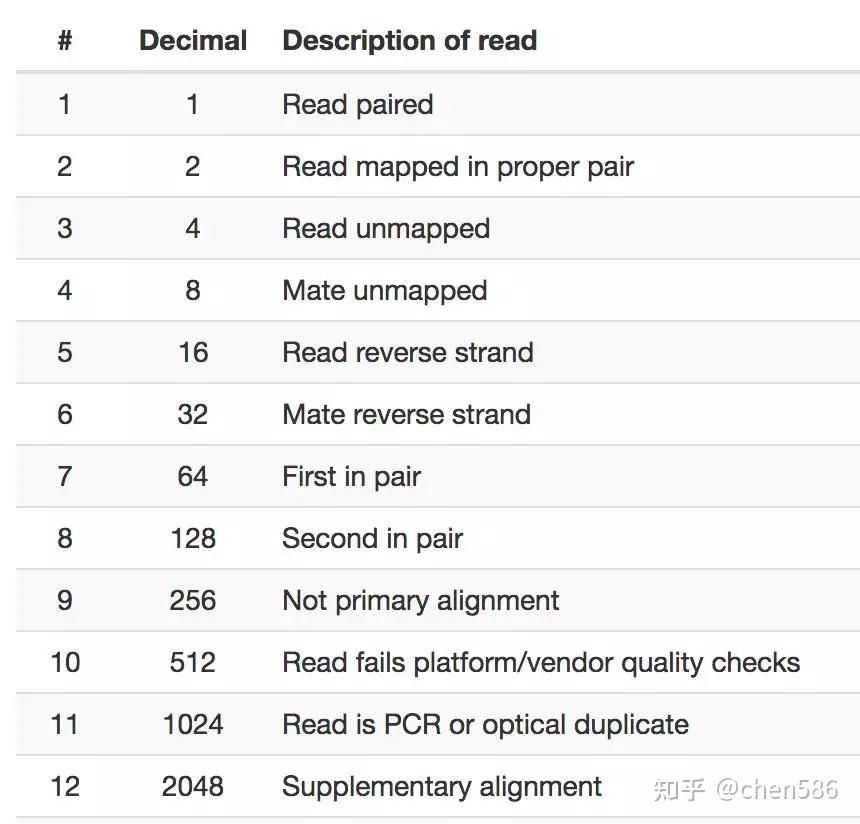Select the 'Read paired' row text
This screenshot has height=824, width=860.
click(357, 104)
